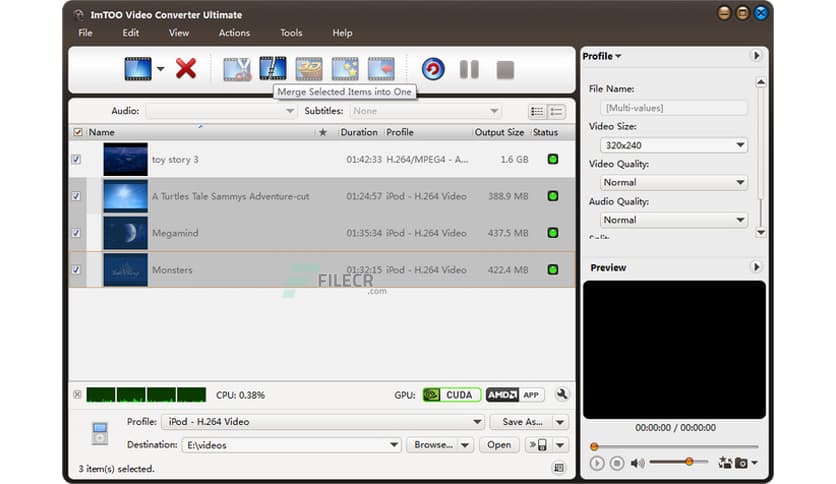Image resolution: width=836 pixels, height=484 pixels.
Task: Switch to list view mode icon
Action: pyautogui.click(x=537, y=111)
